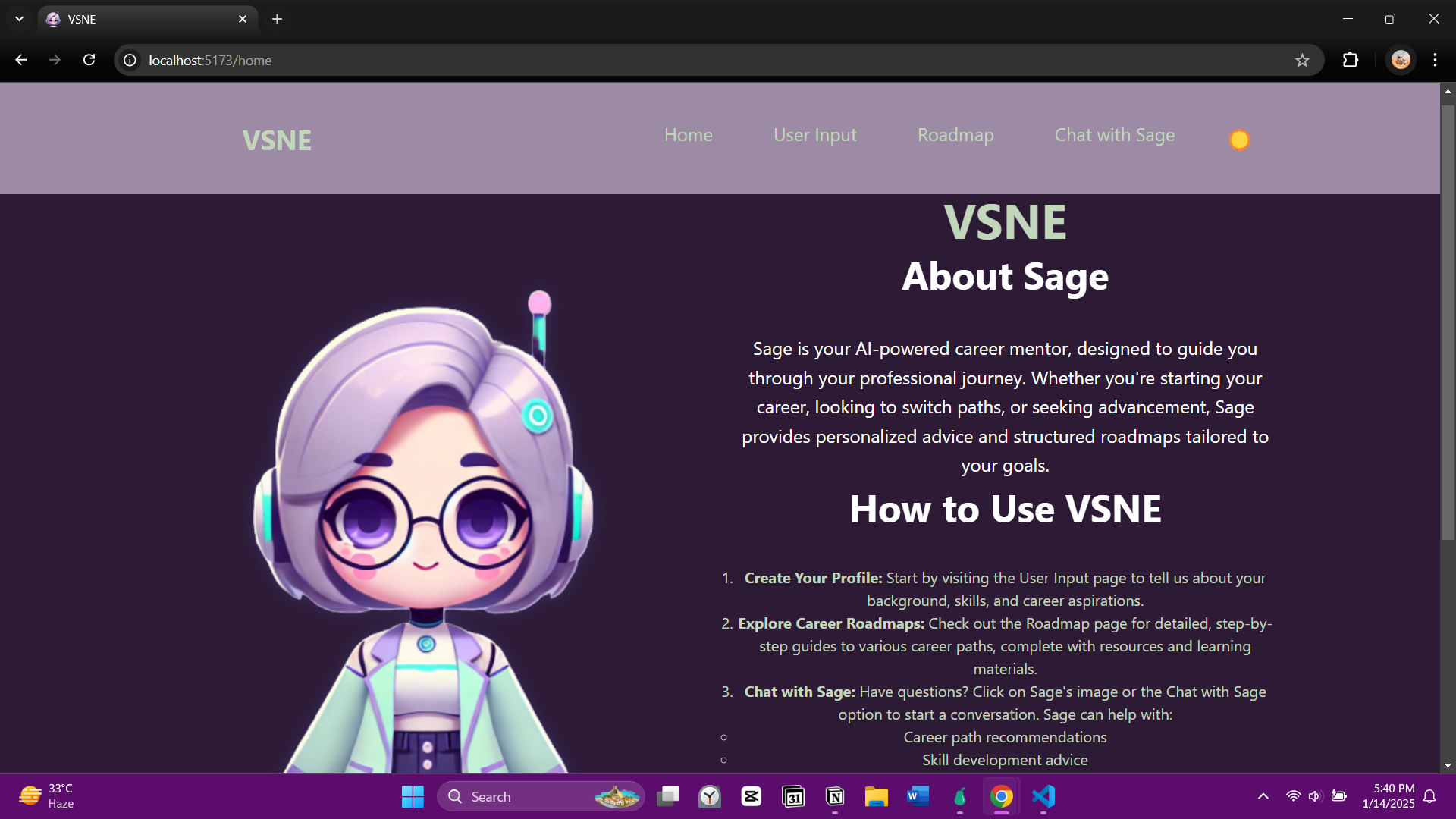The width and height of the screenshot is (1456, 819).
Task: Open a new browser tab
Action: [x=278, y=19]
